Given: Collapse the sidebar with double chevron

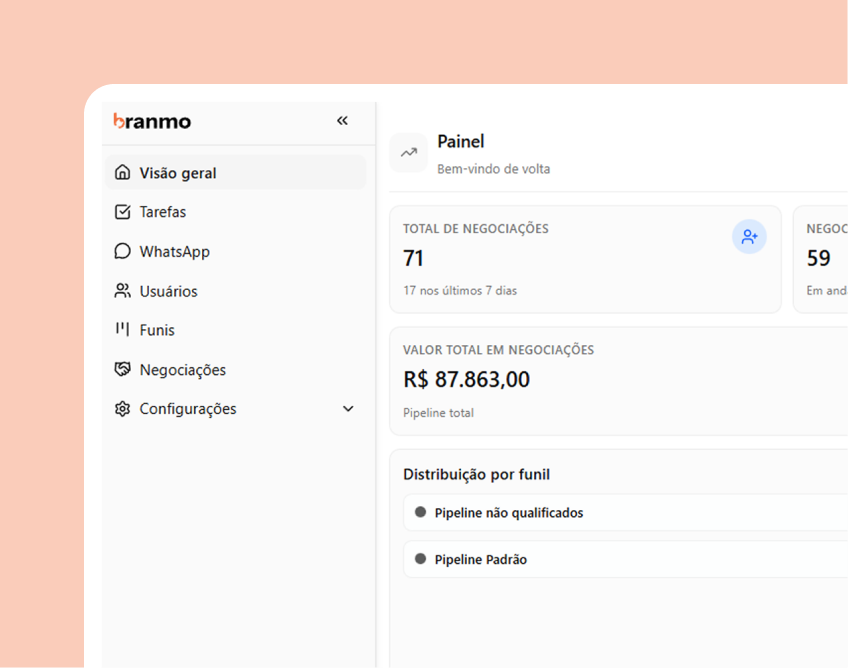Looking at the screenshot, I should point(342,121).
